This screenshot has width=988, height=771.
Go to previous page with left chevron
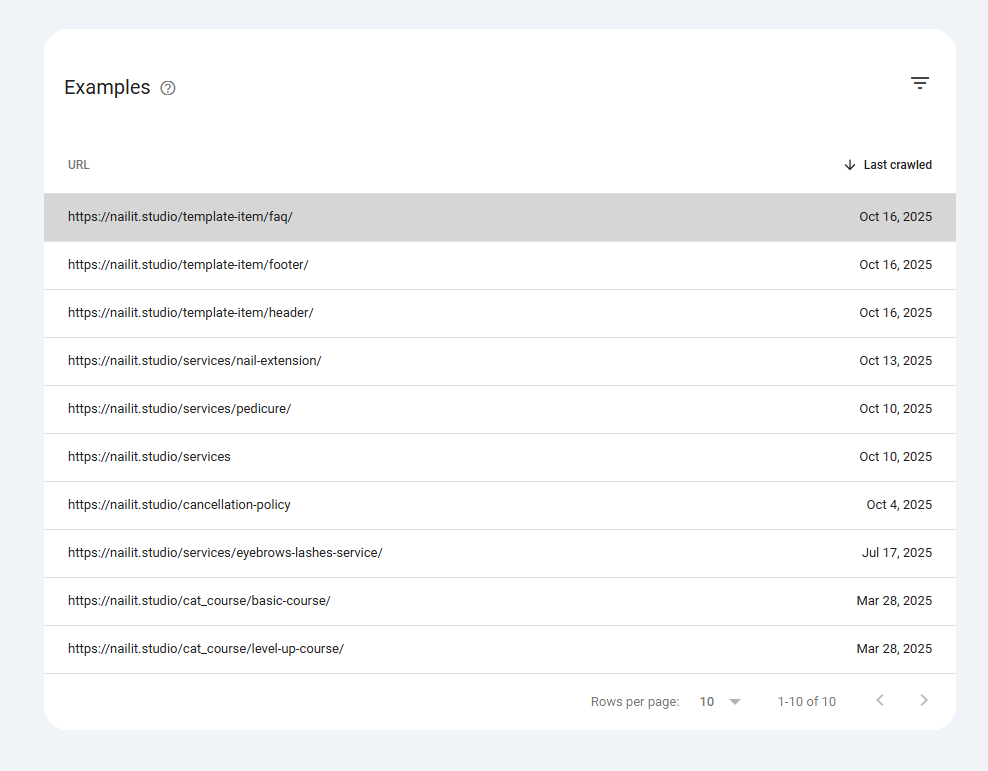coord(879,701)
